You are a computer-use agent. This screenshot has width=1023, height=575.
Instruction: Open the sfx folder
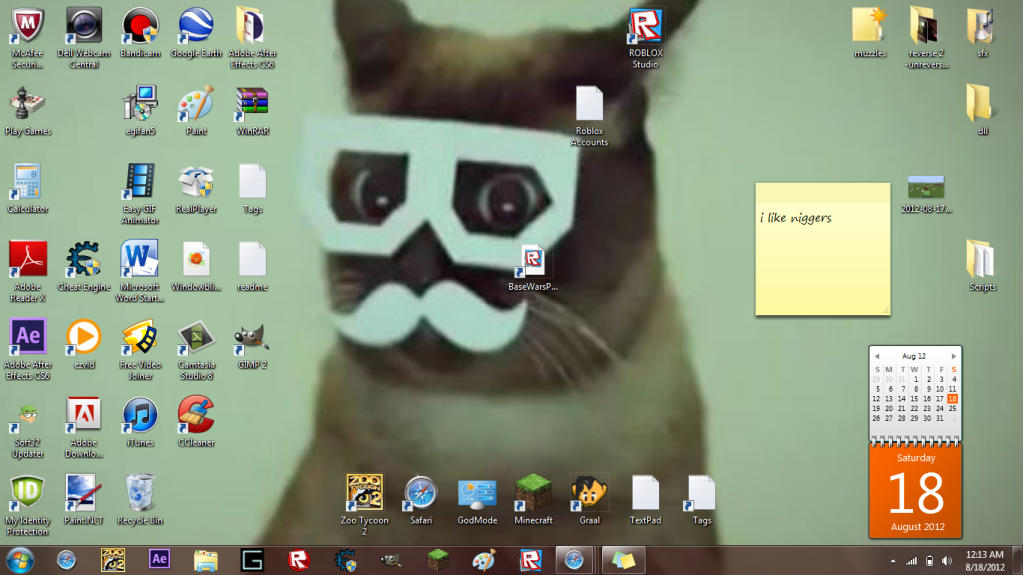point(983,33)
